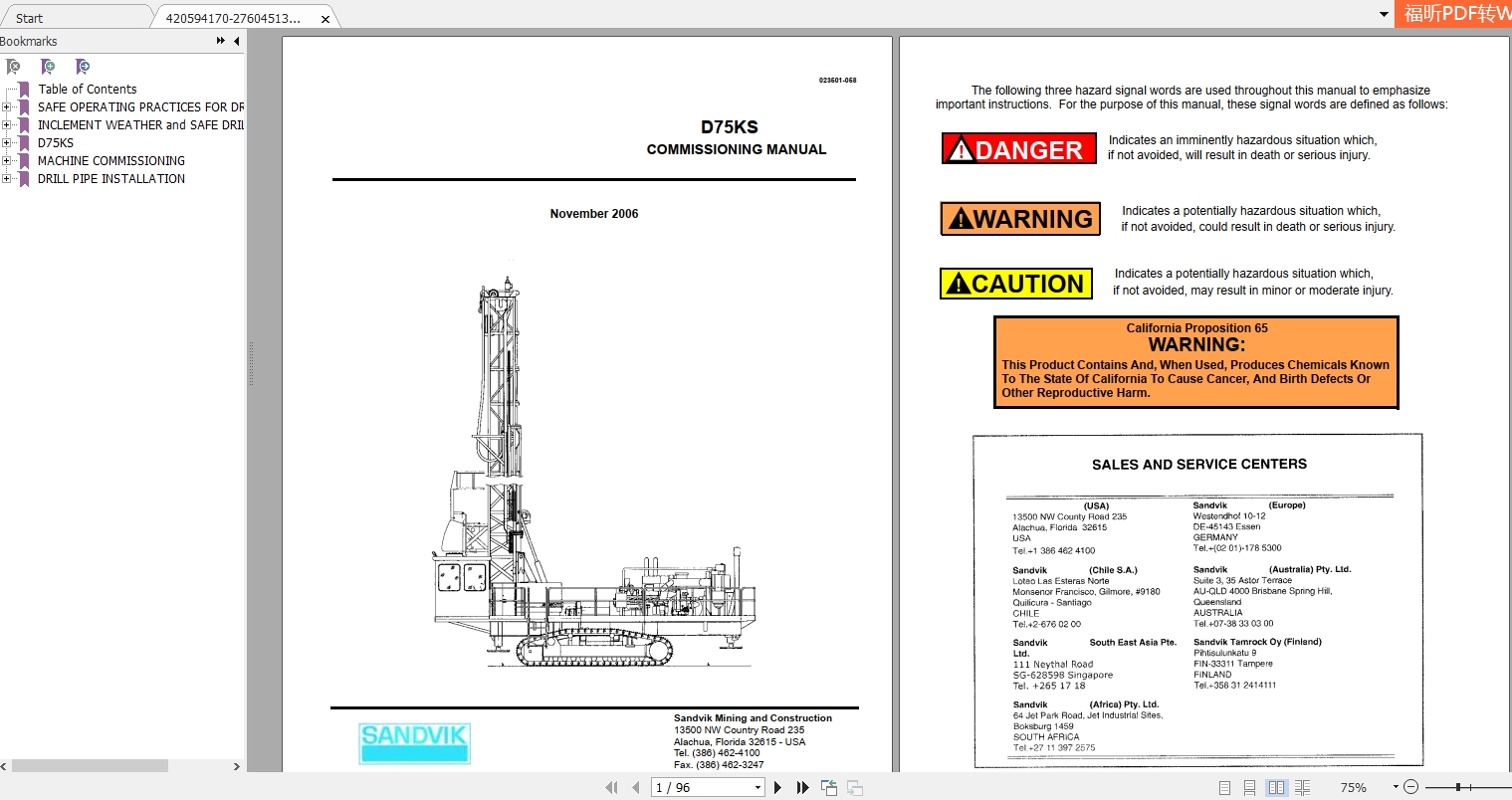Screen dimensions: 1512x800
Task: Select the Go to Bookmark icon
Action: click(x=83, y=67)
